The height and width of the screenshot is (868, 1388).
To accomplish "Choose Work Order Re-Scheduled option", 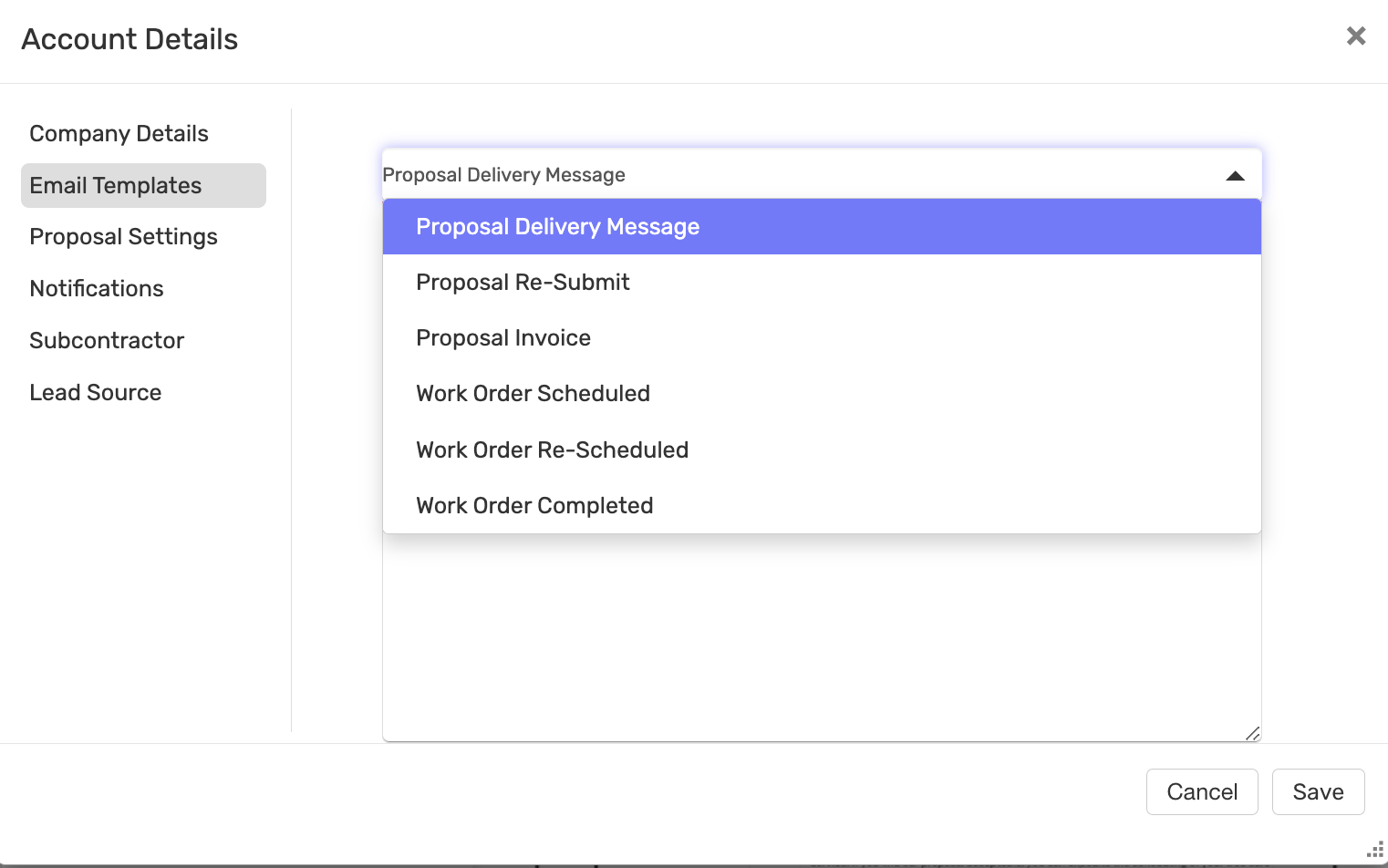I will (x=822, y=450).
